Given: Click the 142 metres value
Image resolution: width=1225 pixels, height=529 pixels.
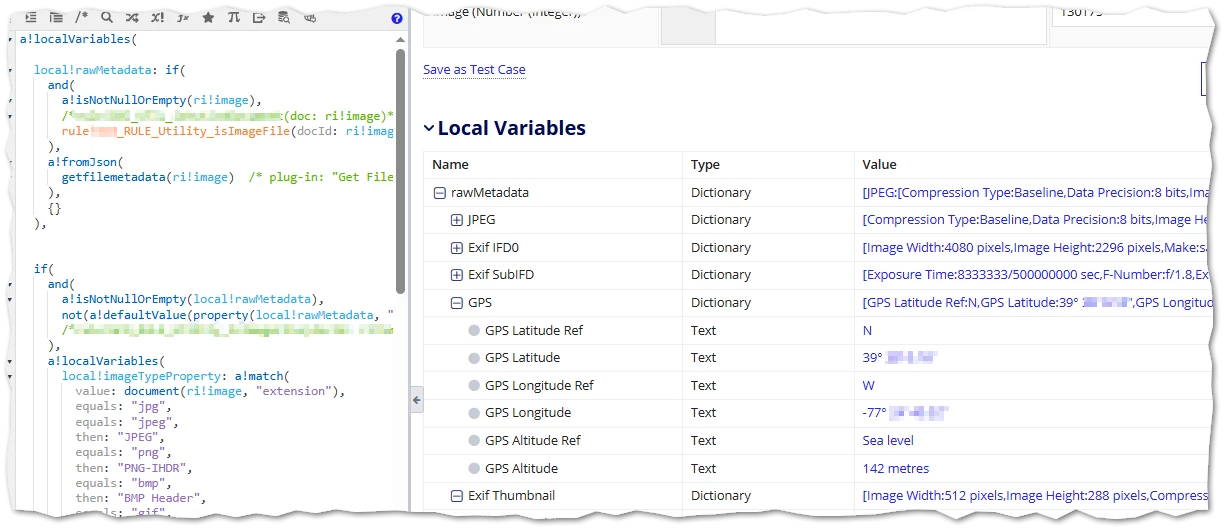Looking at the screenshot, I should tap(895, 468).
